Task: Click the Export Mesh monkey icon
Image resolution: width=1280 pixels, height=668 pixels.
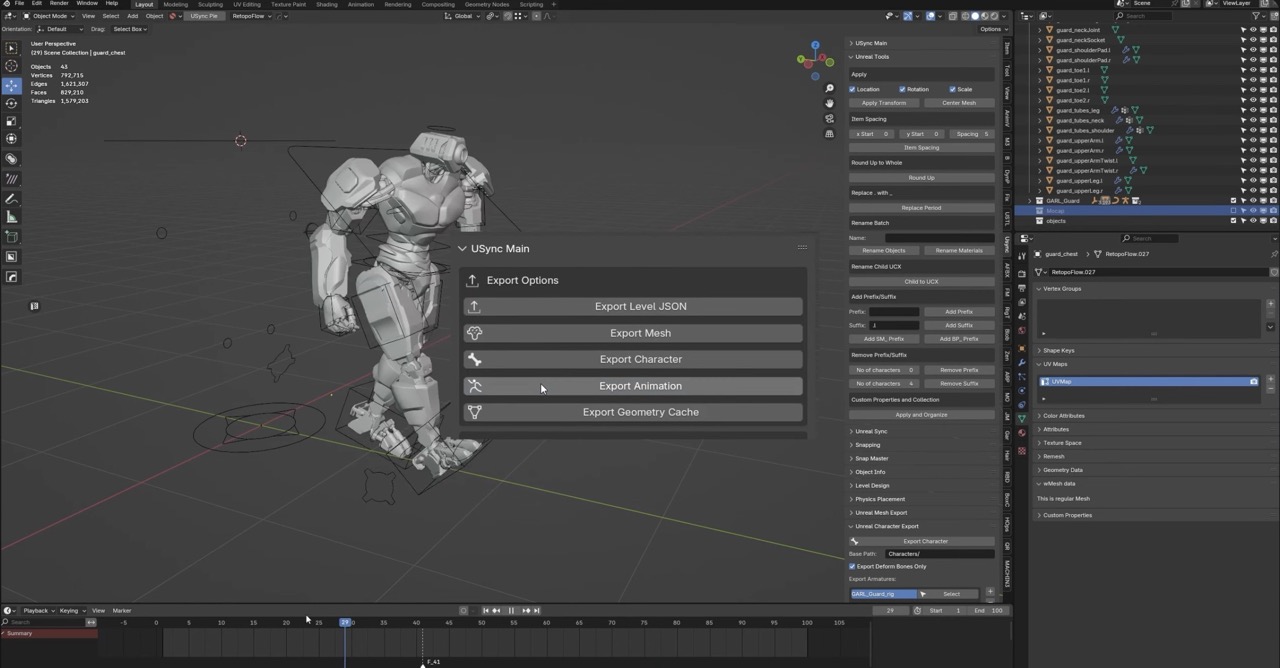Action: 474,333
